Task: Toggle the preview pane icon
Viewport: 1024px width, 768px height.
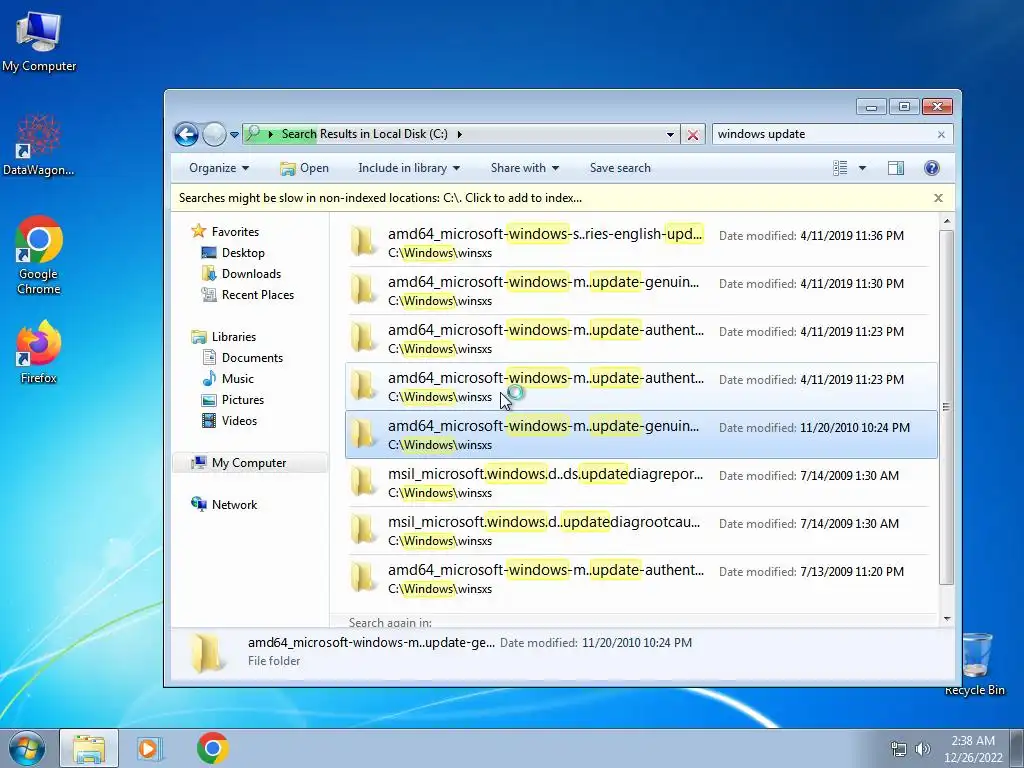Action: (896, 168)
